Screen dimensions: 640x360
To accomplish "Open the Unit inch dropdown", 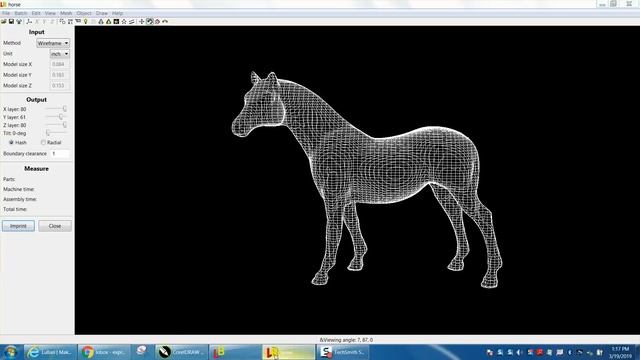I will pyautogui.click(x=60, y=54).
